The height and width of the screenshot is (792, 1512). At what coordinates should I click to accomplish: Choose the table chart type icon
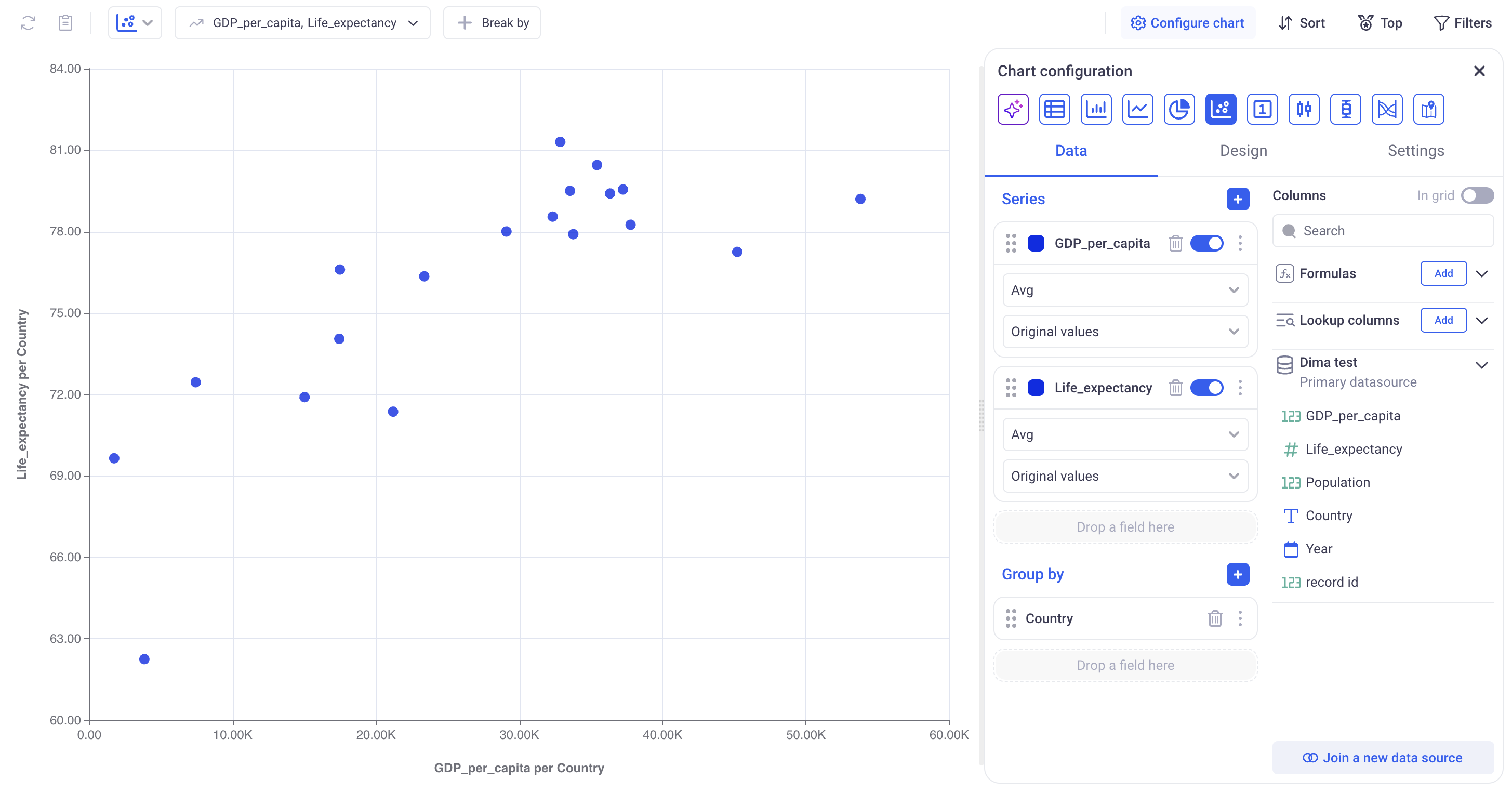coord(1054,109)
